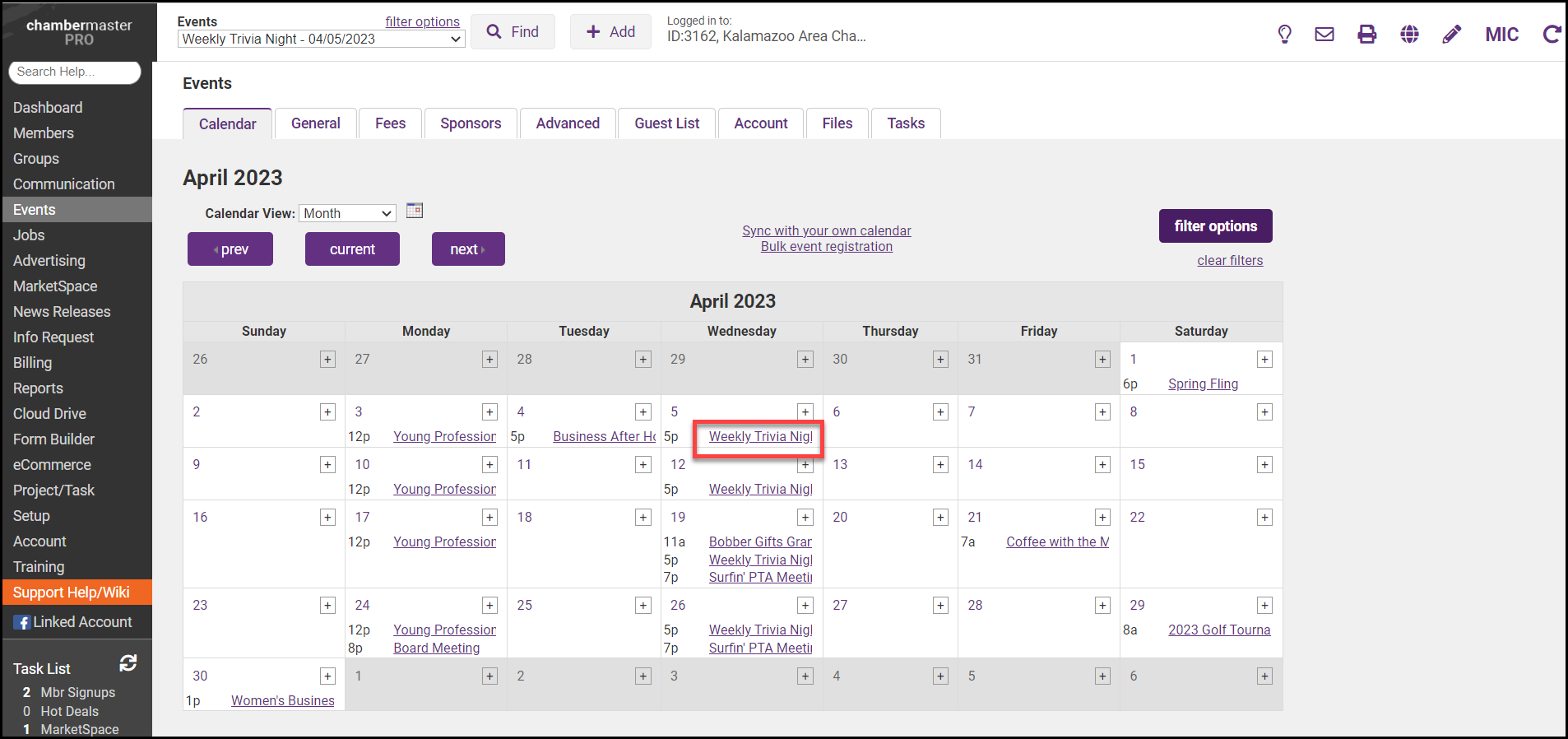Go to next month

(x=468, y=249)
